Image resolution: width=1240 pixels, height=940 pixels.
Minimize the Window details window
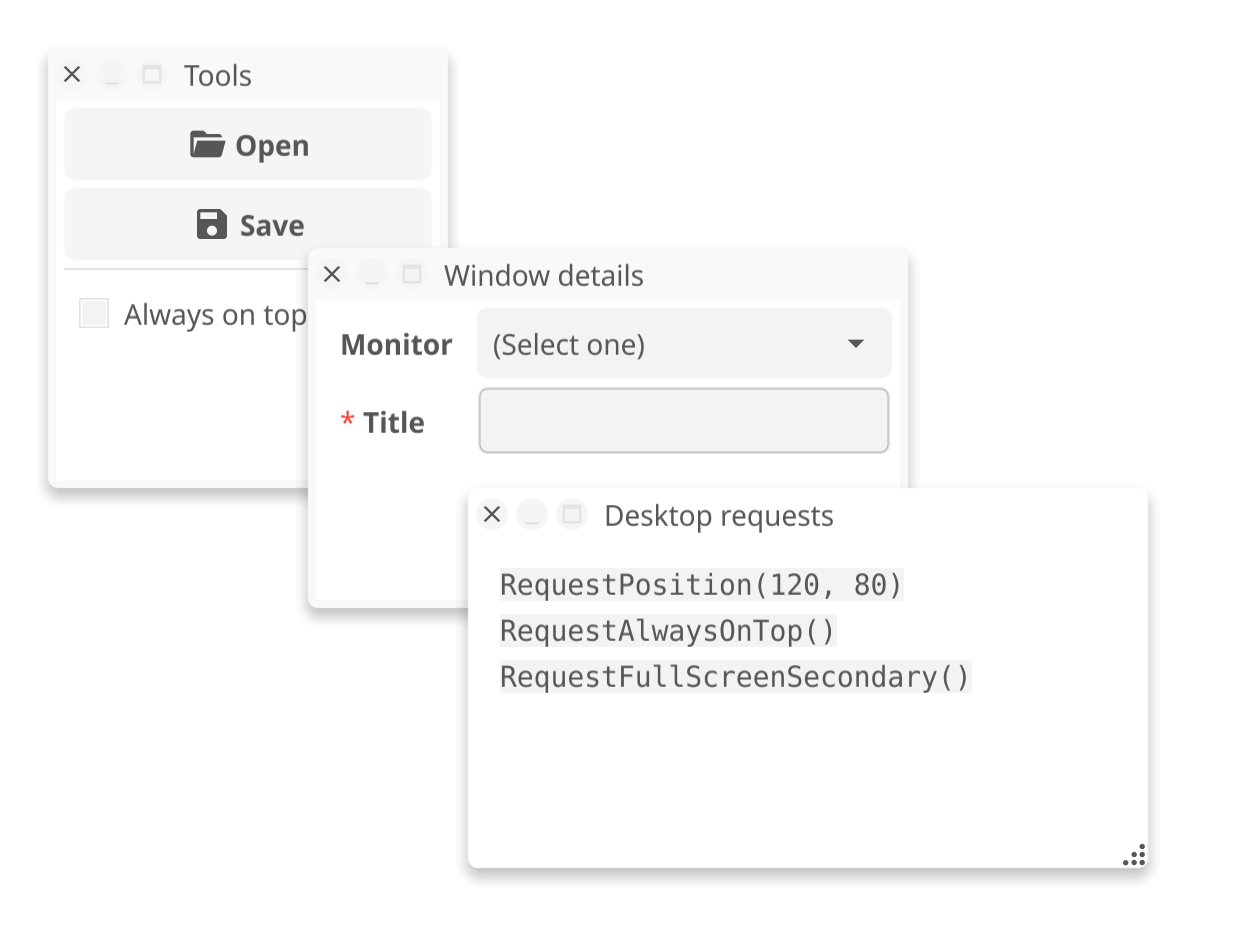tap(372, 275)
